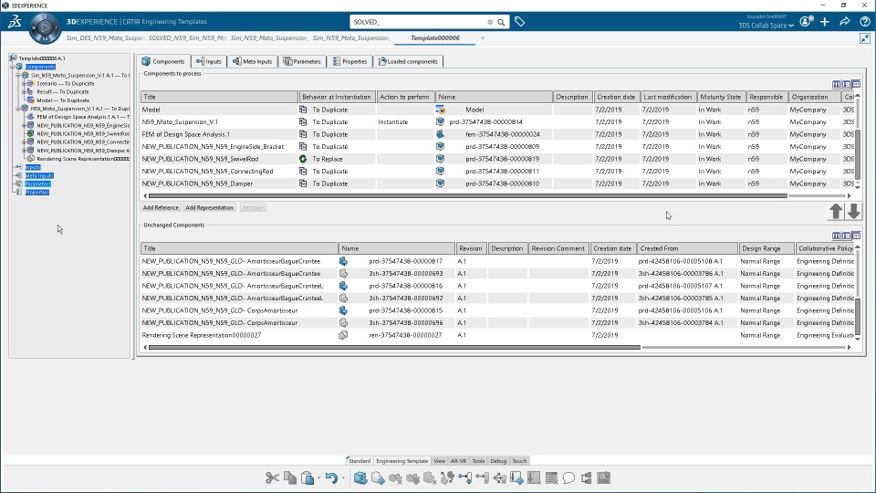The image size is (876, 493).
Task: Open the Help question mark icon
Action: tap(864, 21)
